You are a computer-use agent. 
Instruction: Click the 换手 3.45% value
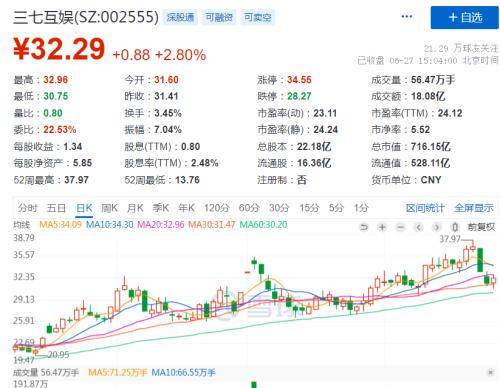[x=168, y=113]
